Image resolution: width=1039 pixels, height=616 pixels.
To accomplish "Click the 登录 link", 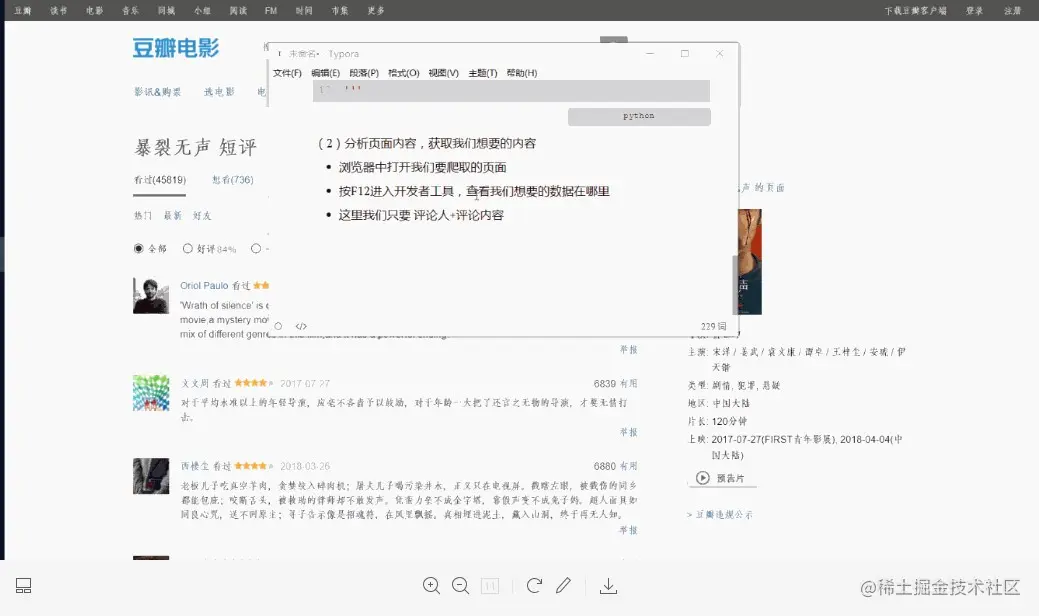I will point(974,11).
